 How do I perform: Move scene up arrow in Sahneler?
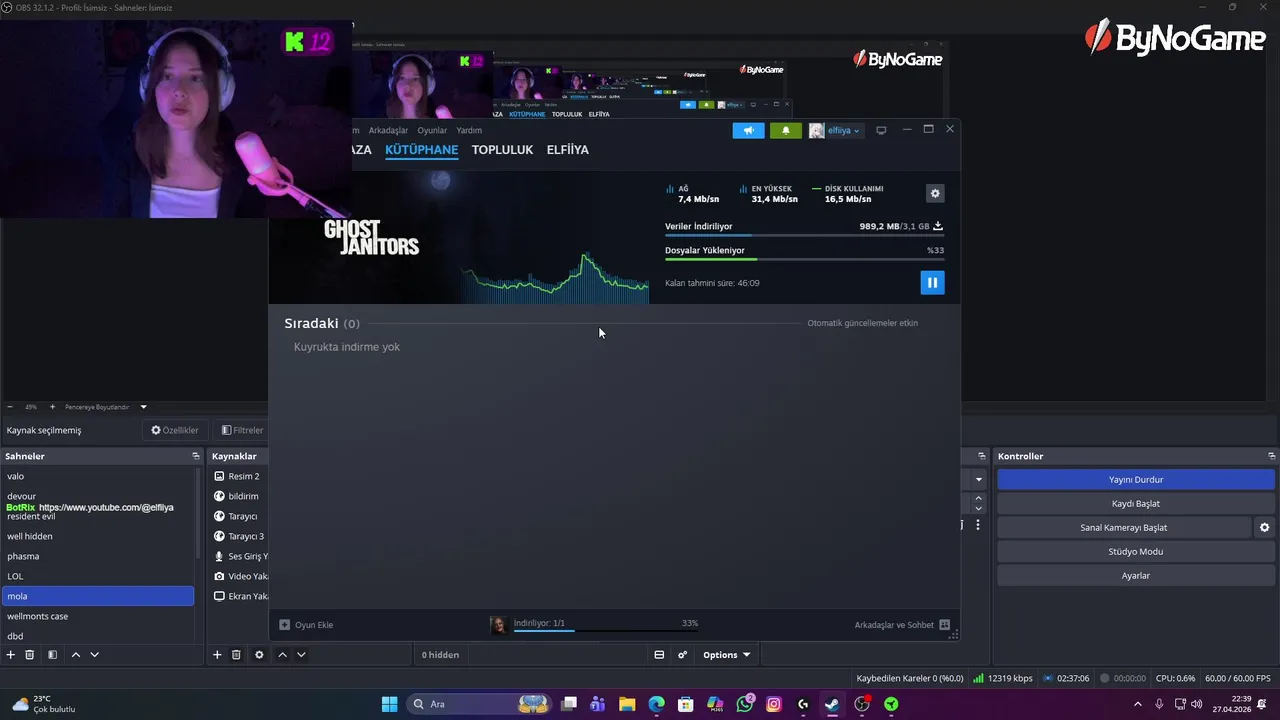tap(75, 655)
